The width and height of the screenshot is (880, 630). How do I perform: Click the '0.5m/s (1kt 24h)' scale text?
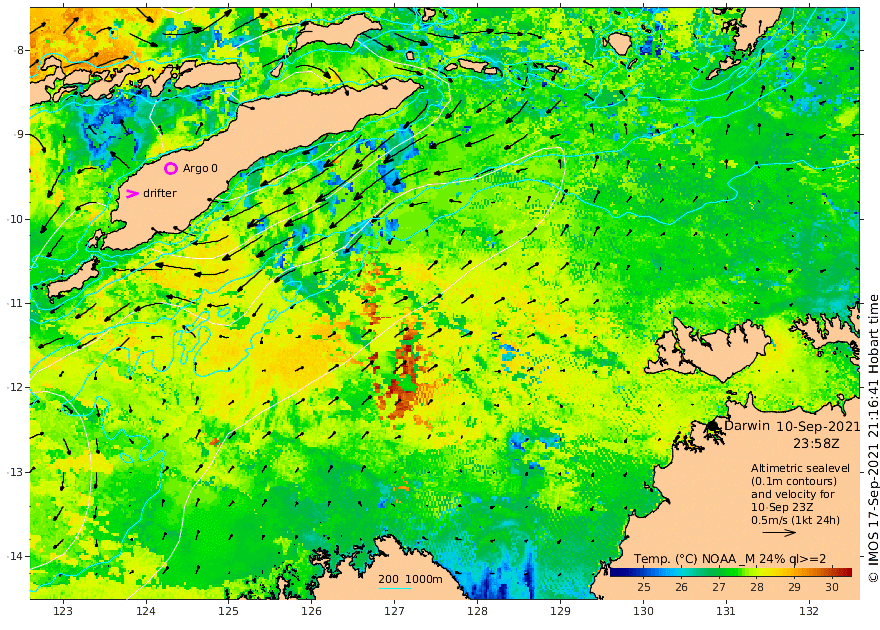(x=795, y=520)
